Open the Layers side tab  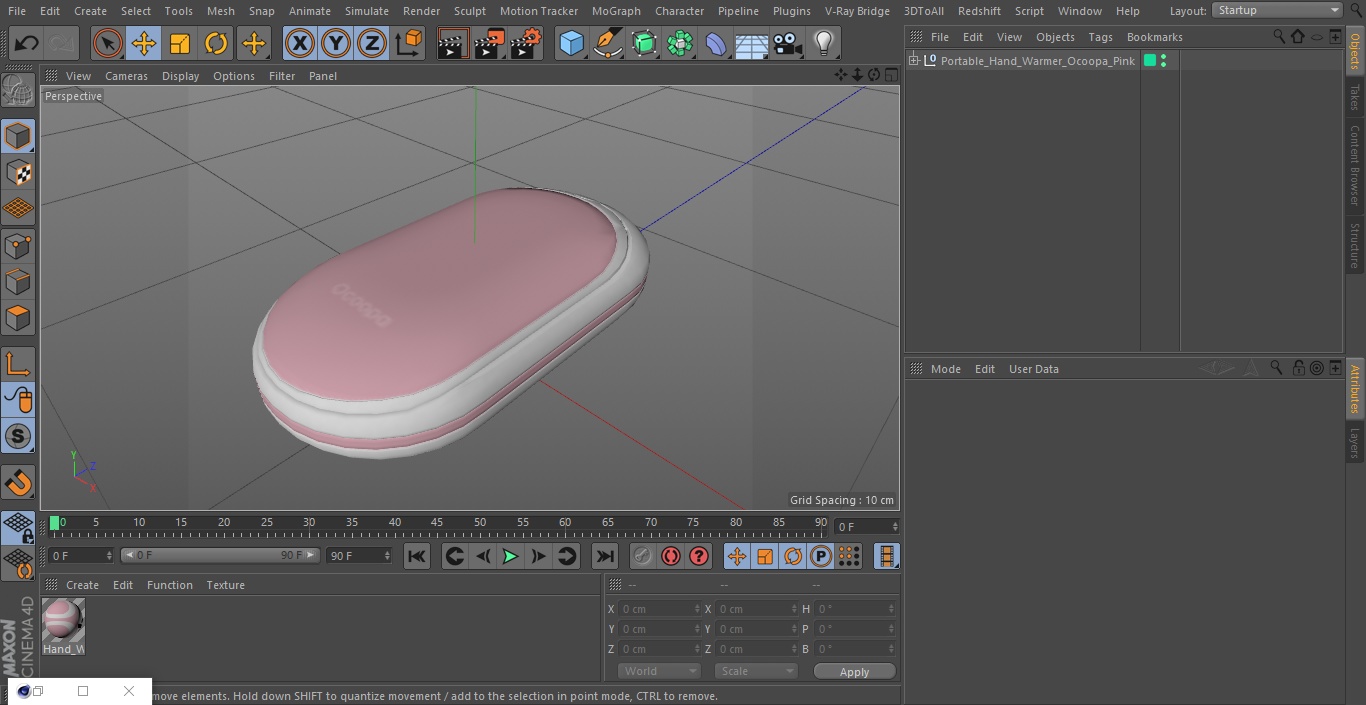(1355, 443)
